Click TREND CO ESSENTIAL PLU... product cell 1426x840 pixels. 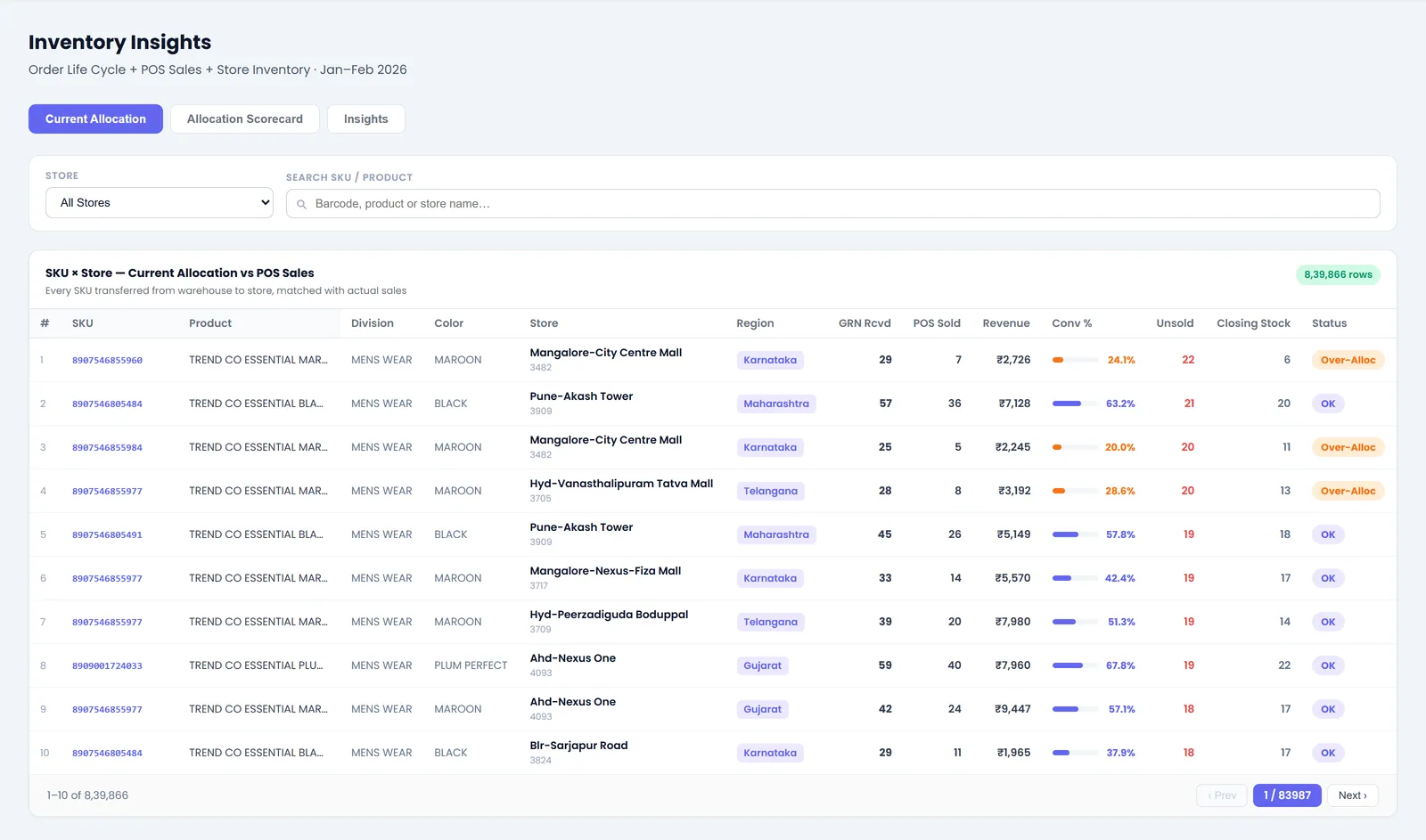click(x=256, y=665)
